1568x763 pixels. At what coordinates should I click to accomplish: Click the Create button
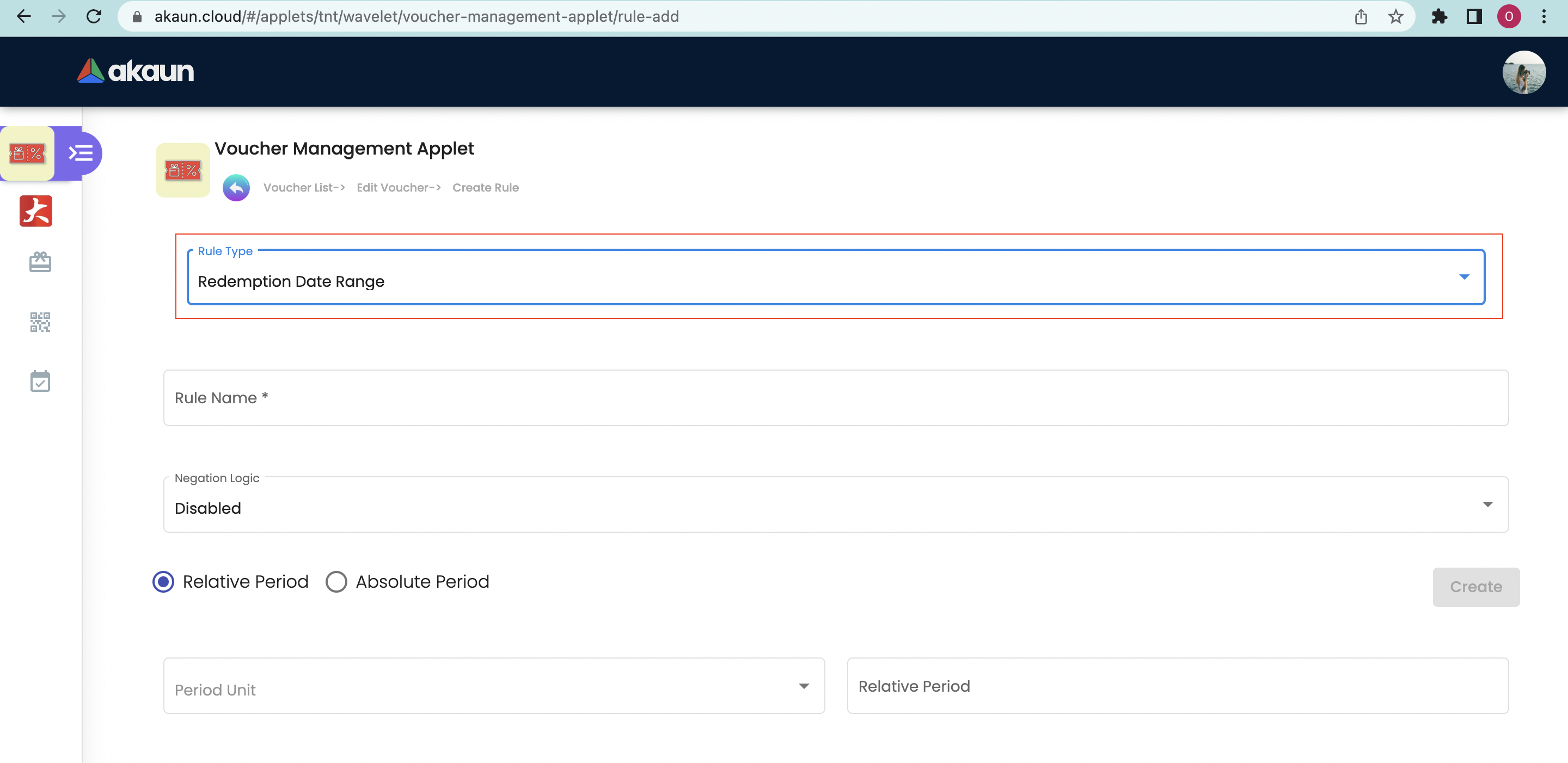[1475, 587]
